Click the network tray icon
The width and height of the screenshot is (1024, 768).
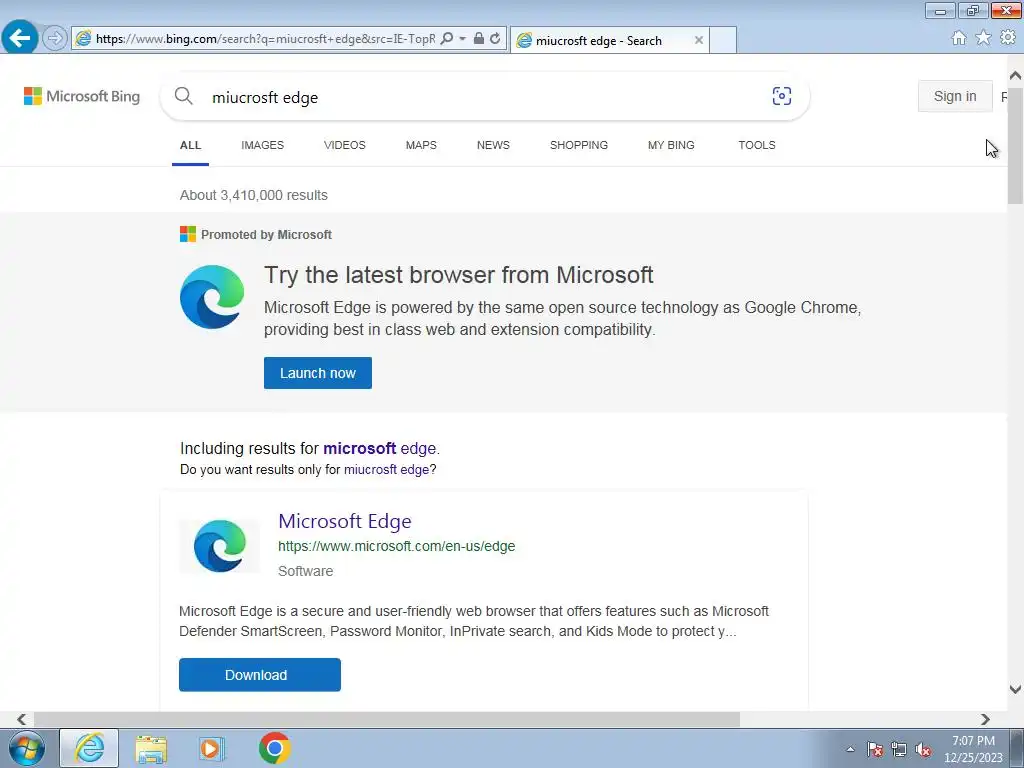(x=899, y=750)
